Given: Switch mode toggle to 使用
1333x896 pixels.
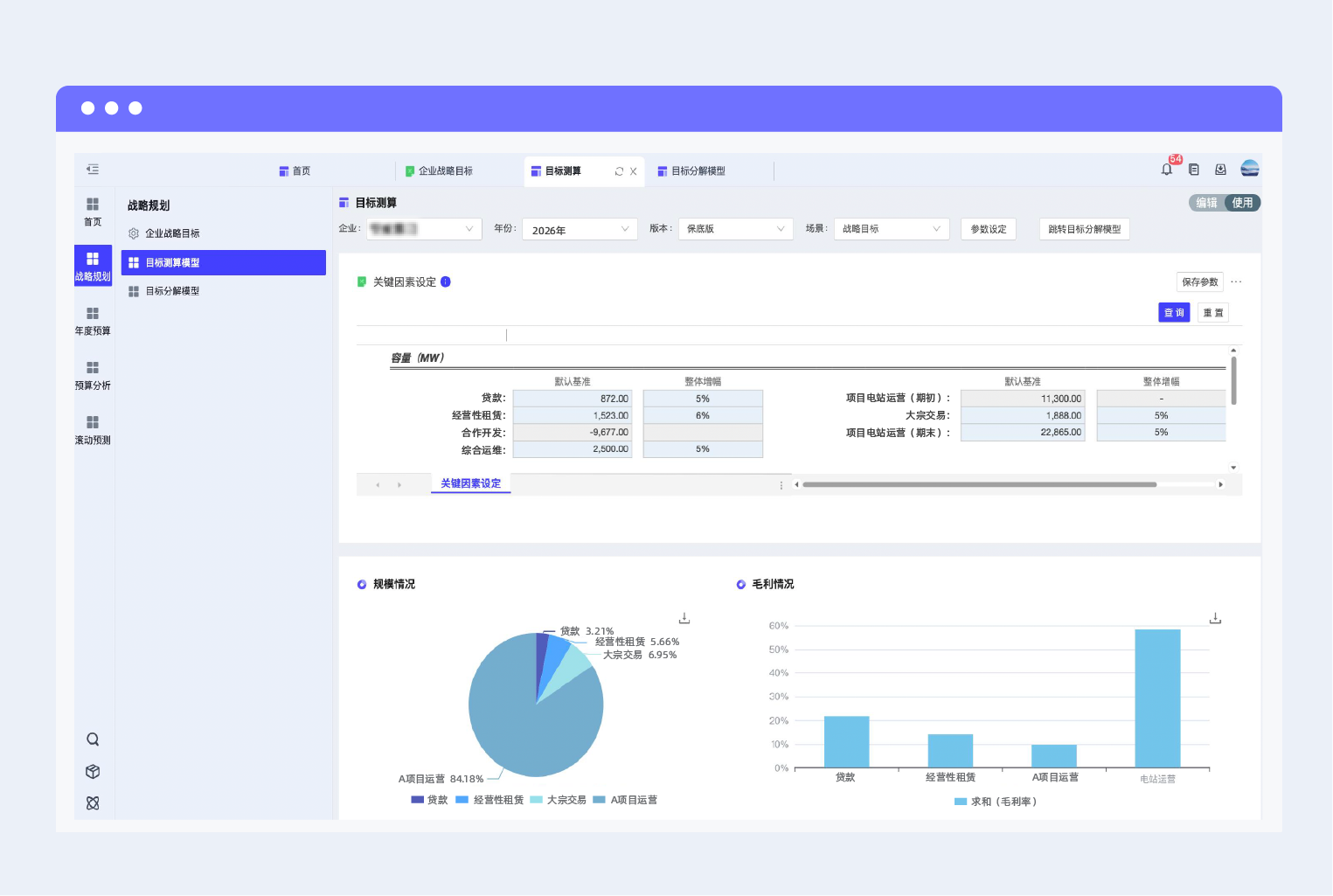Looking at the screenshot, I should (1242, 203).
